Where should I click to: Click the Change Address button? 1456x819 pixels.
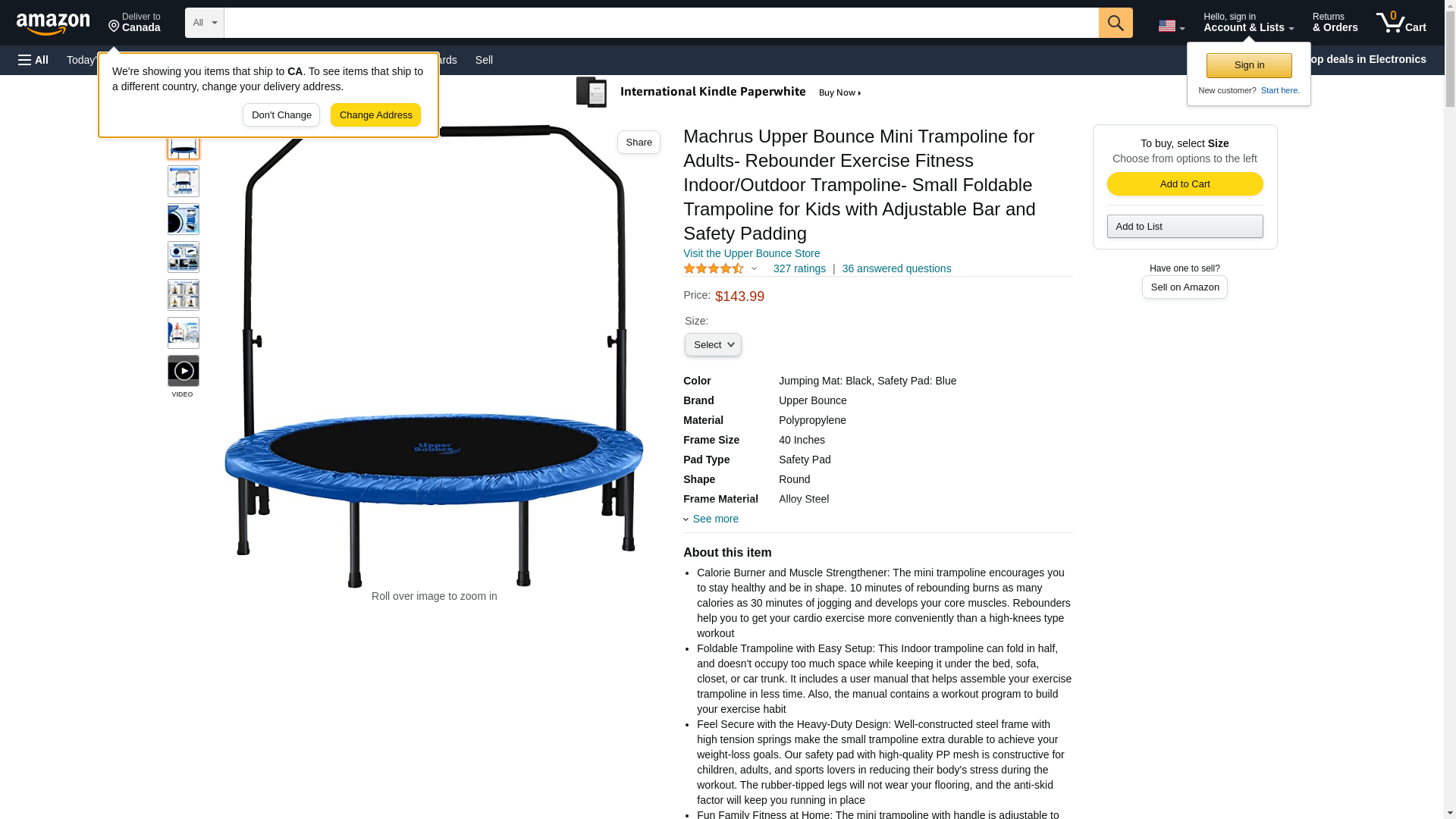(375, 115)
